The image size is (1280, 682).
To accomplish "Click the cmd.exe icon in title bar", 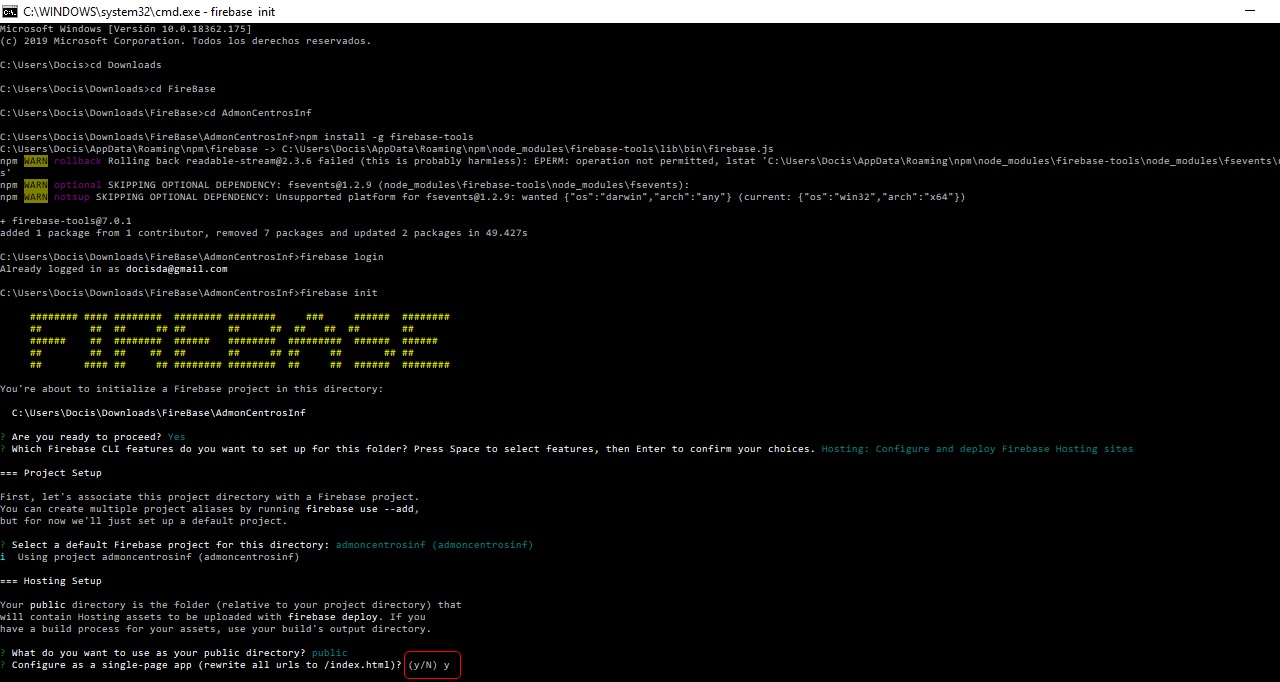I will [10, 11].
